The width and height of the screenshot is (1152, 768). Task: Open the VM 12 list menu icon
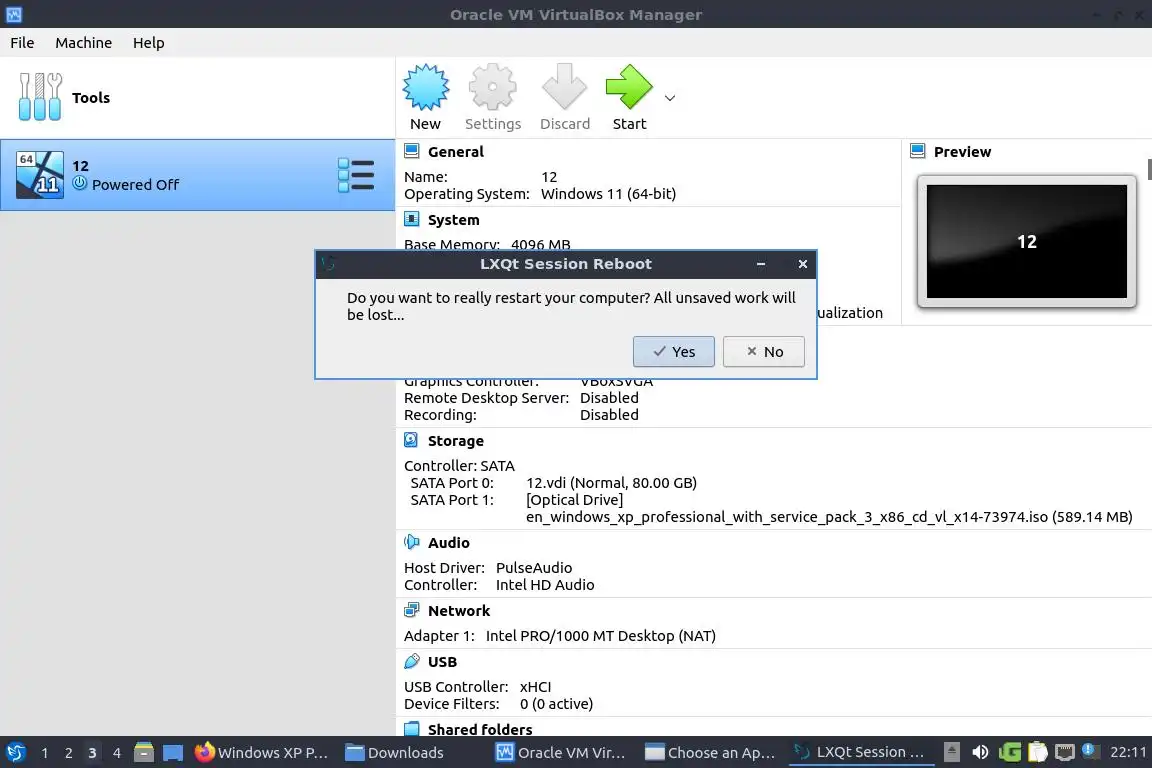point(356,175)
